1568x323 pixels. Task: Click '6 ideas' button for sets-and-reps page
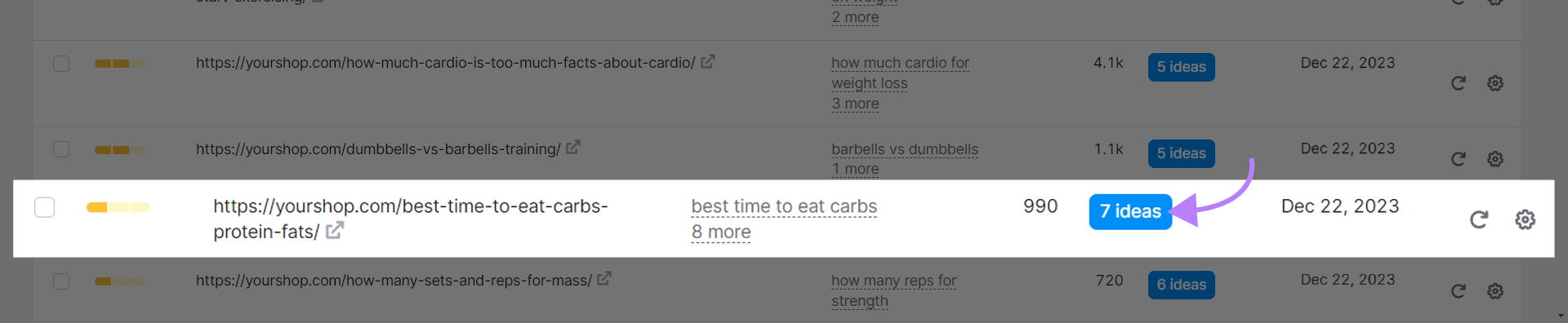tap(1181, 285)
